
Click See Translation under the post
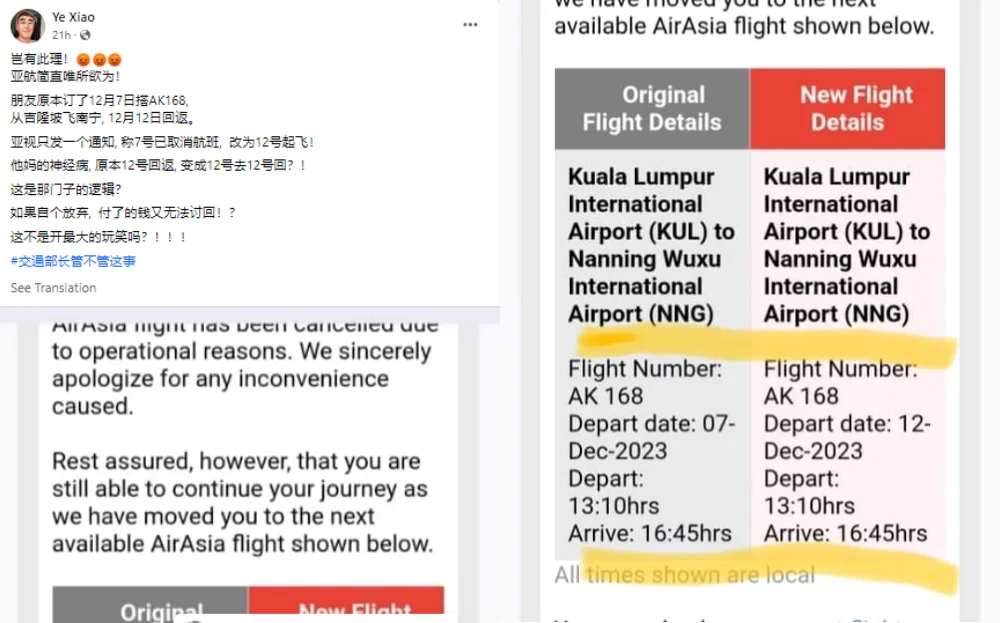tap(53, 288)
